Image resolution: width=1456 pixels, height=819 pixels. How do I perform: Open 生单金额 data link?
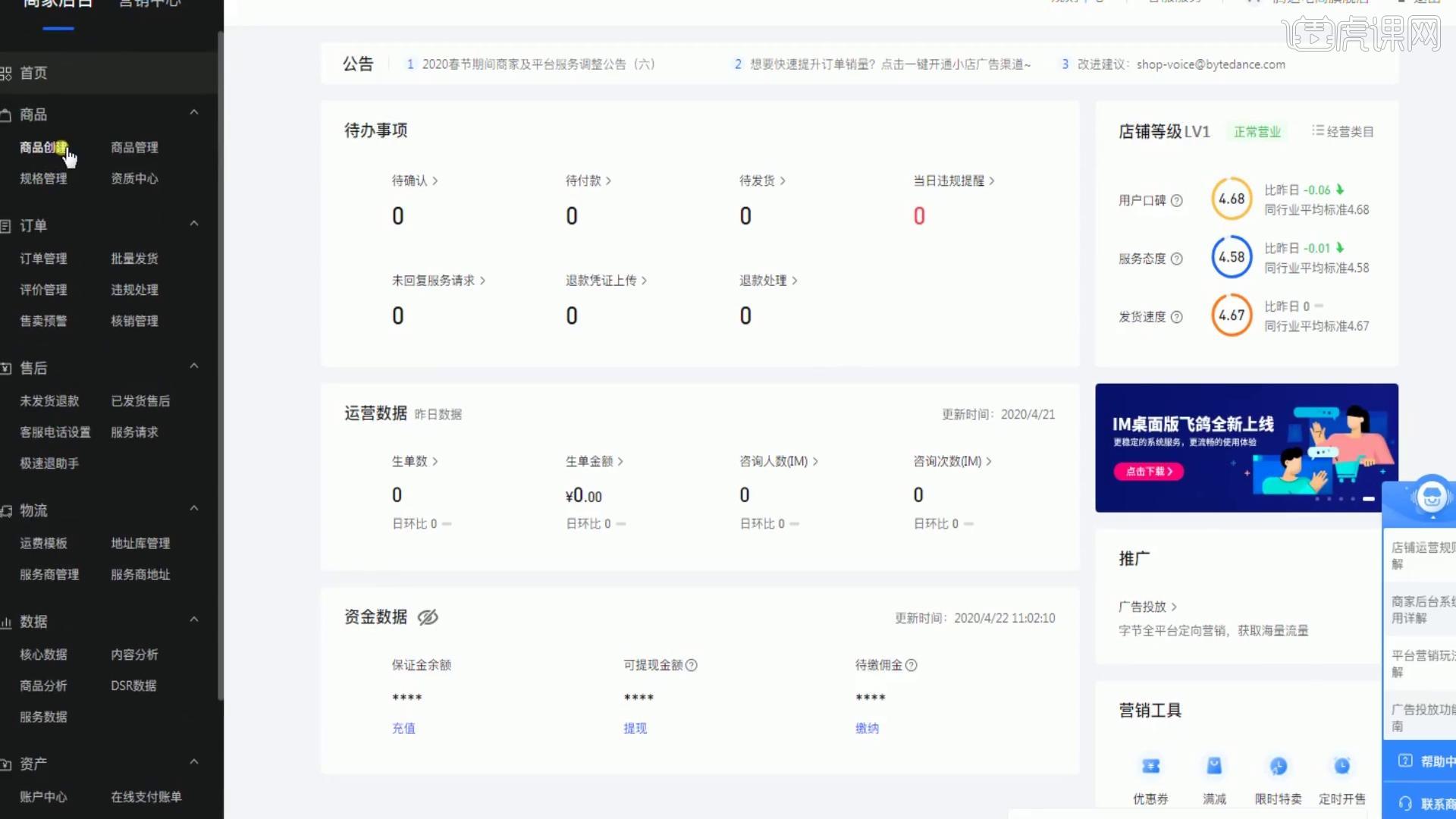pyautogui.click(x=595, y=461)
